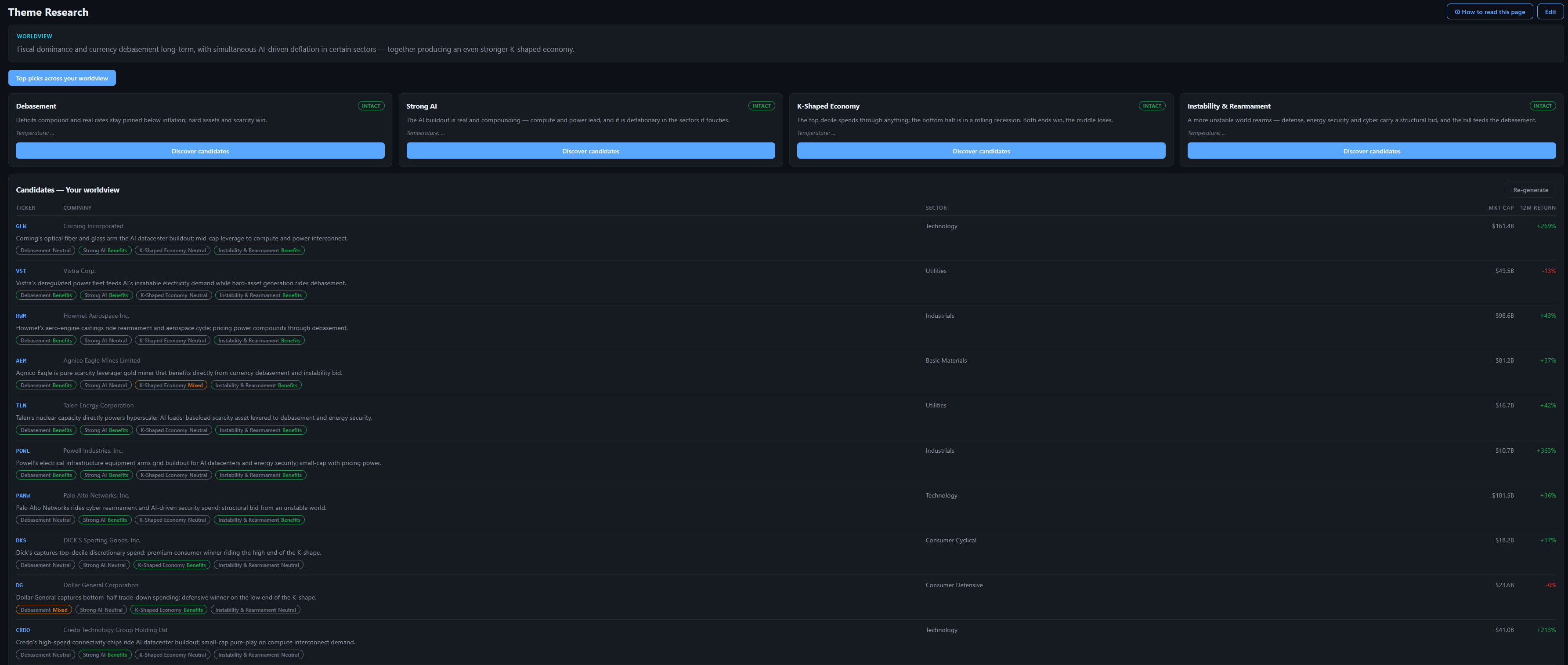
Task: Click Debasement Neutral tag in GLW row
Action: [46, 250]
